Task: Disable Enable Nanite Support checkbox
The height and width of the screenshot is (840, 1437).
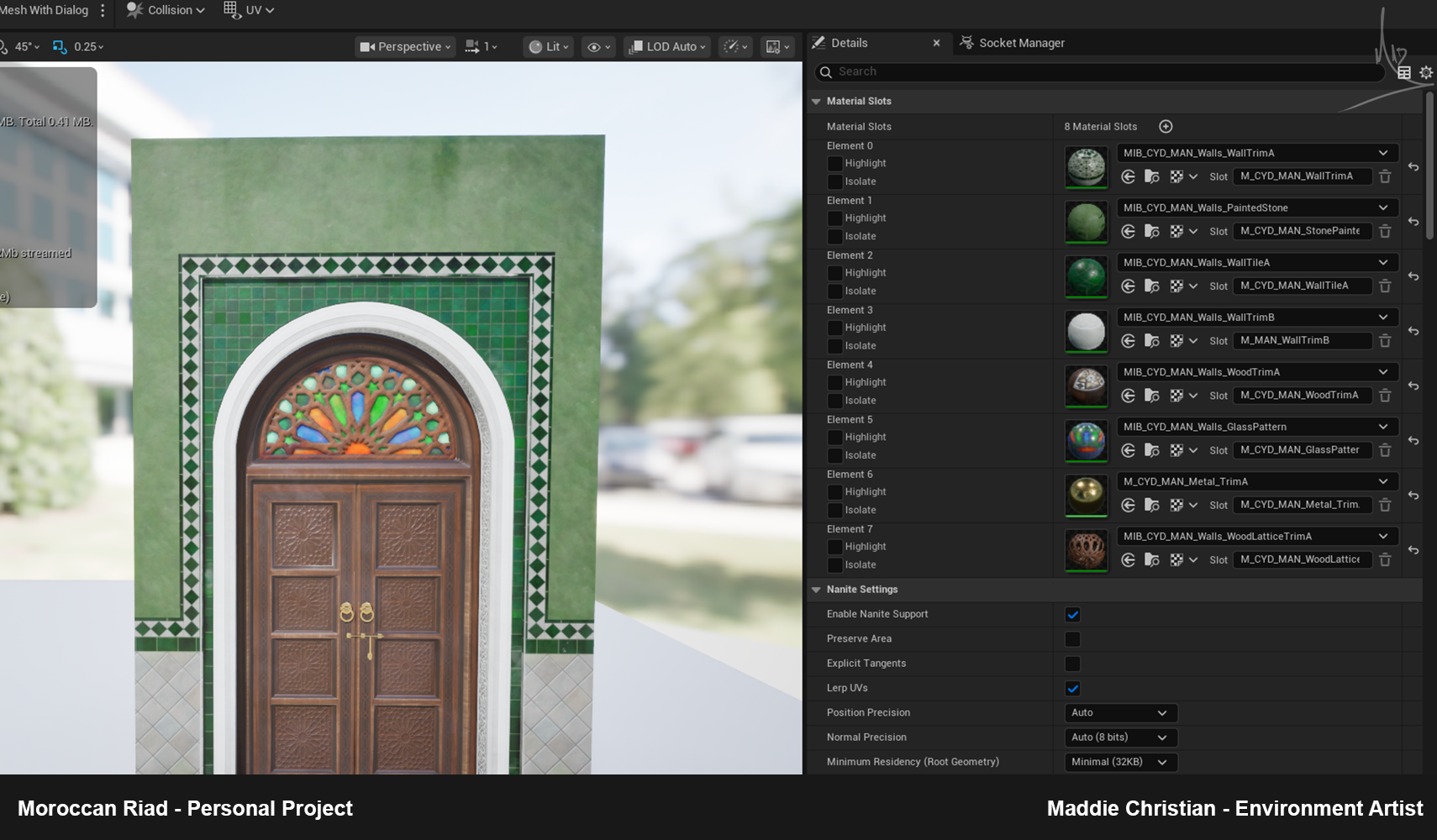Action: (1072, 615)
